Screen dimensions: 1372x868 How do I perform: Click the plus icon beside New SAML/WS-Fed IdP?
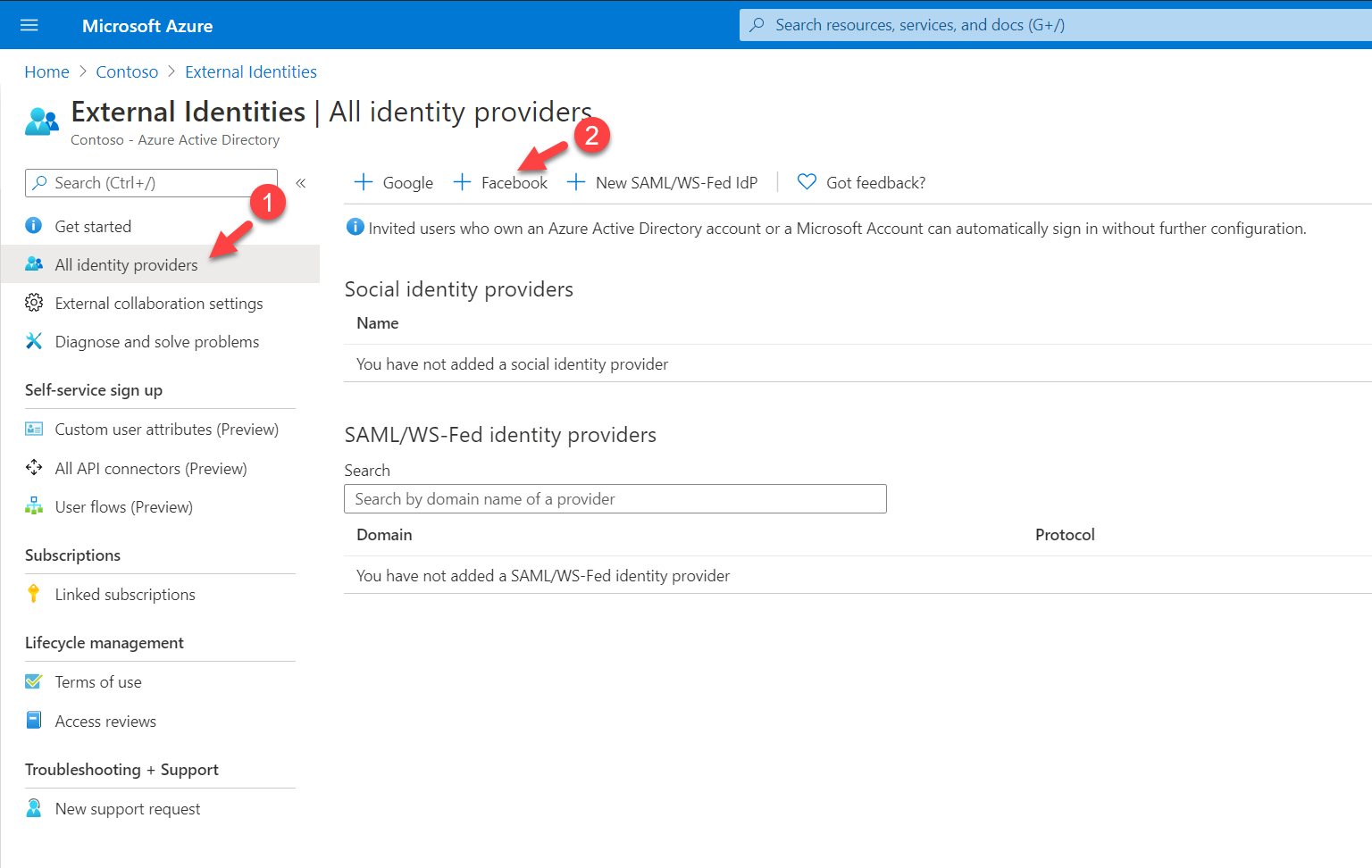[576, 182]
